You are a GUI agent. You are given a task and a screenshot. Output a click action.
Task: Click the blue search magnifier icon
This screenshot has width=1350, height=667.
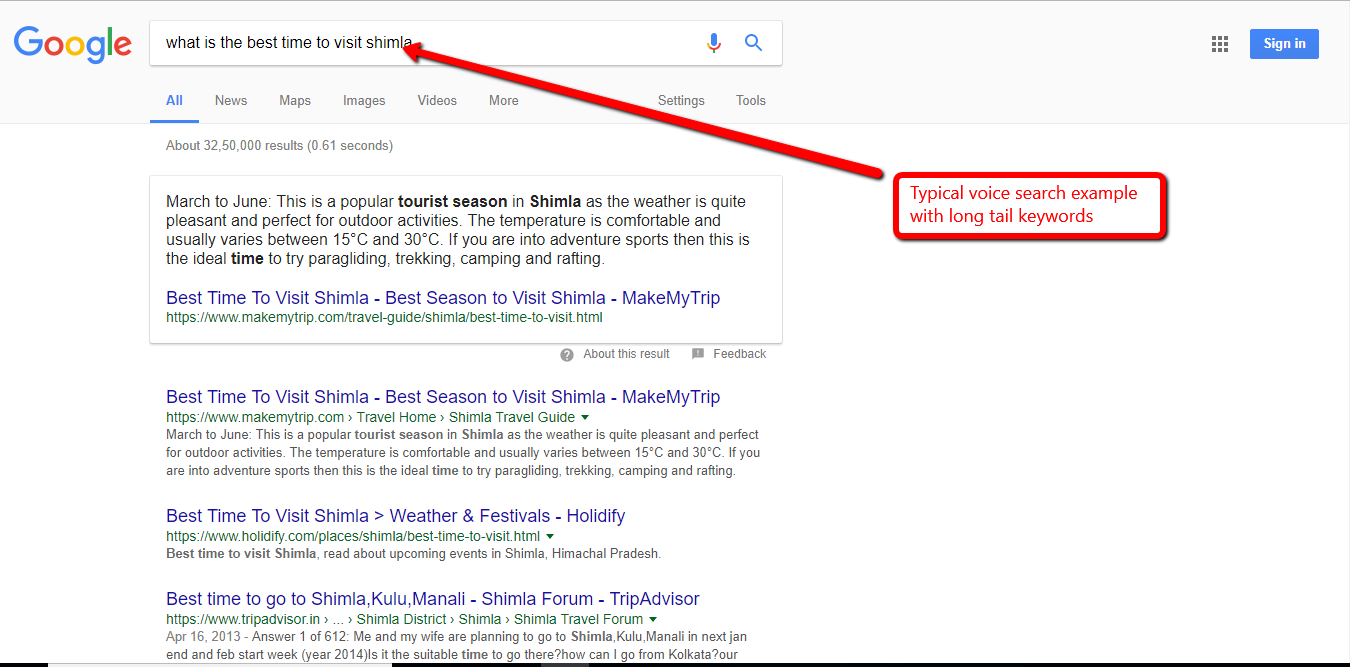point(754,43)
